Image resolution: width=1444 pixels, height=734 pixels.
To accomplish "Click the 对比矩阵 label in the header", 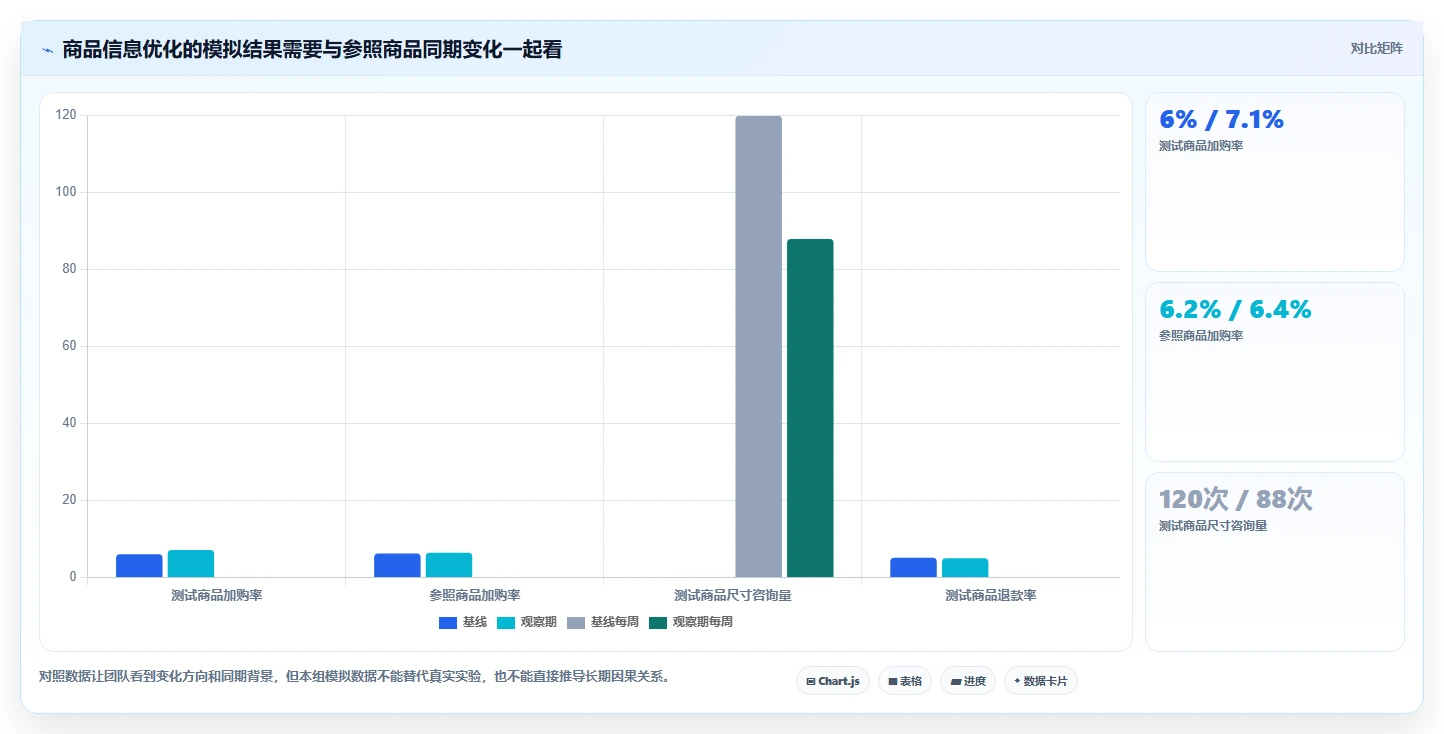I will [x=1376, y=49].
